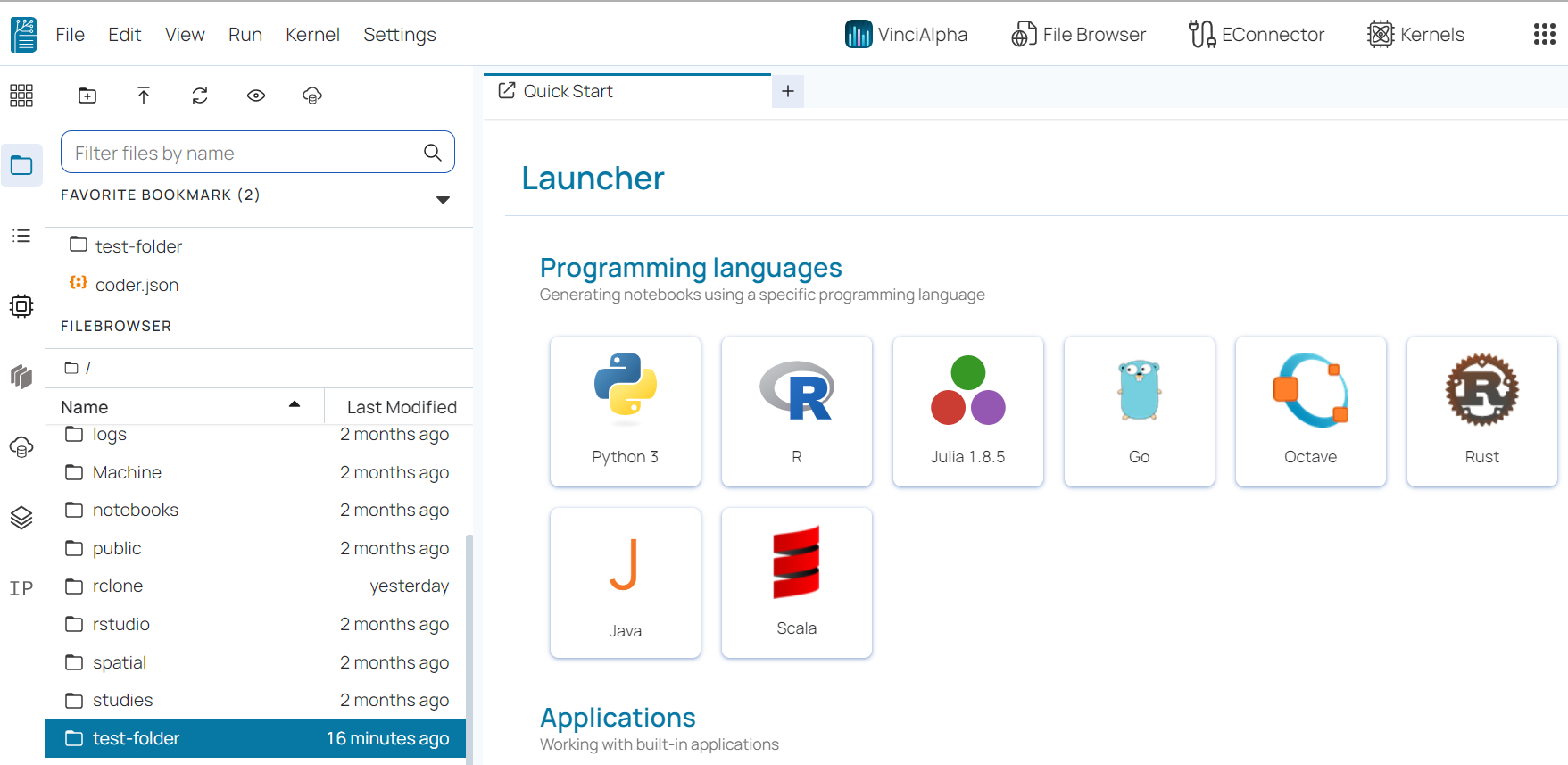The width and height of the screenshot is (1568, 765).
Task: Create a new folder with toolbar icon
Action: pos(87,96)
